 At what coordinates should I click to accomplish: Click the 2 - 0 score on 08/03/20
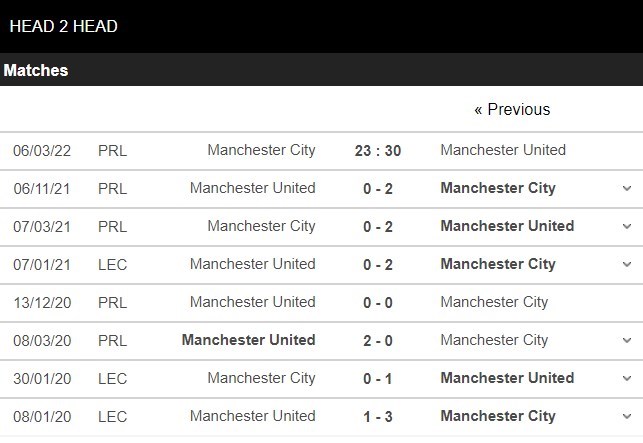click(x=378, y=340)
